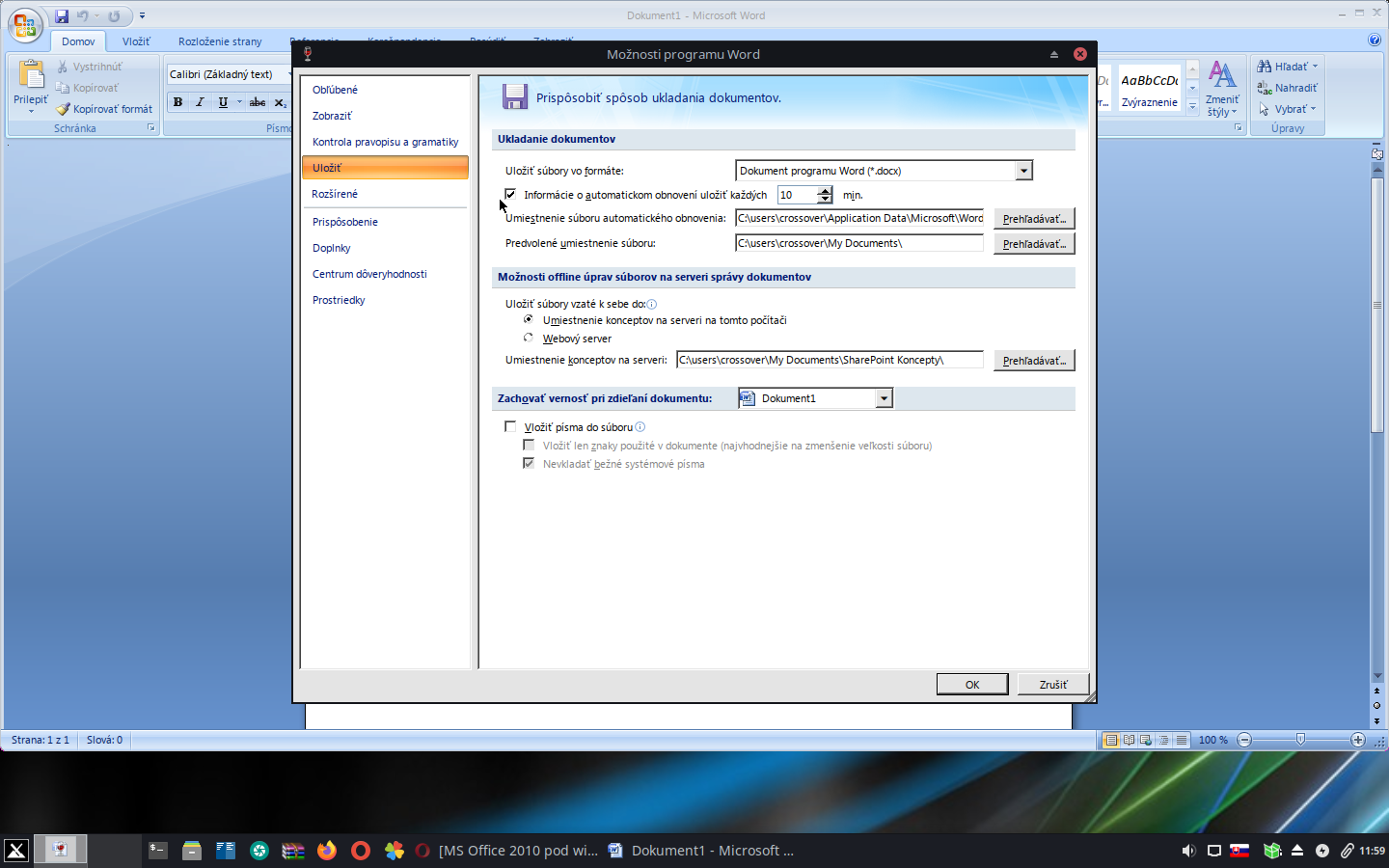Switch to the Domov ribbon tab

(78, 41)
